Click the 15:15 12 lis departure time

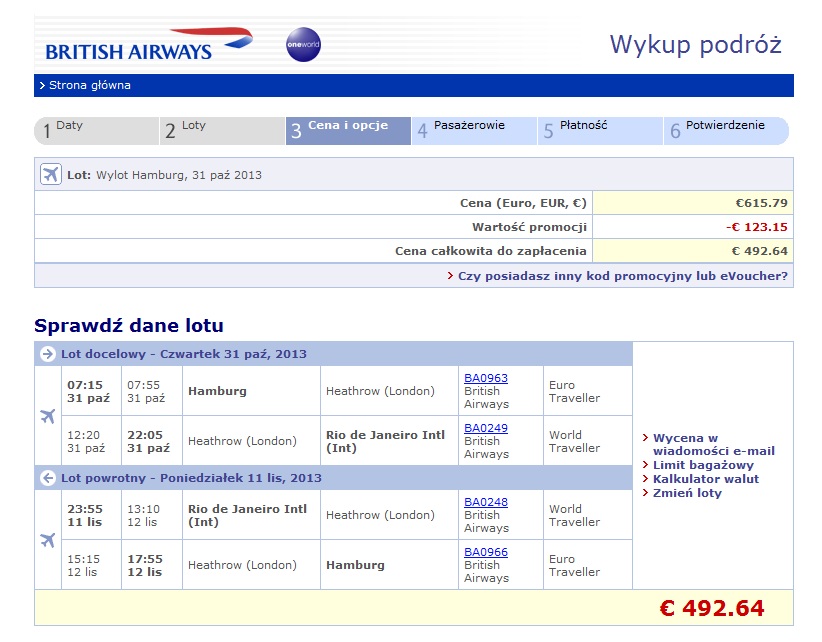[83, 565]
